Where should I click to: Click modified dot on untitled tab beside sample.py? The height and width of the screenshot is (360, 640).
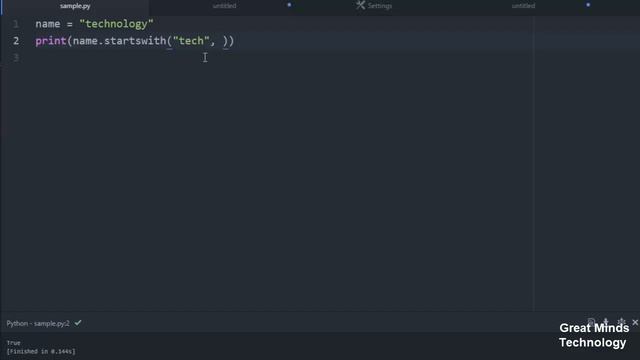289,5
